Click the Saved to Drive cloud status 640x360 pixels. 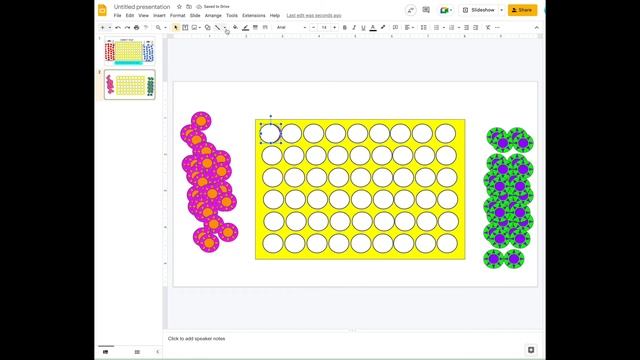(213, 7)
